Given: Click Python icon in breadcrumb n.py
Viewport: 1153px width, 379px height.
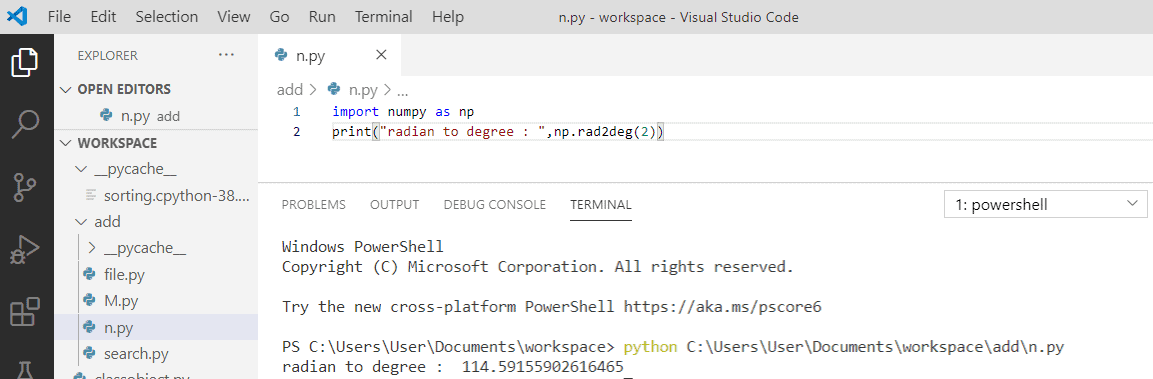Looking at the screenshot, I should (x=335, y=90).
